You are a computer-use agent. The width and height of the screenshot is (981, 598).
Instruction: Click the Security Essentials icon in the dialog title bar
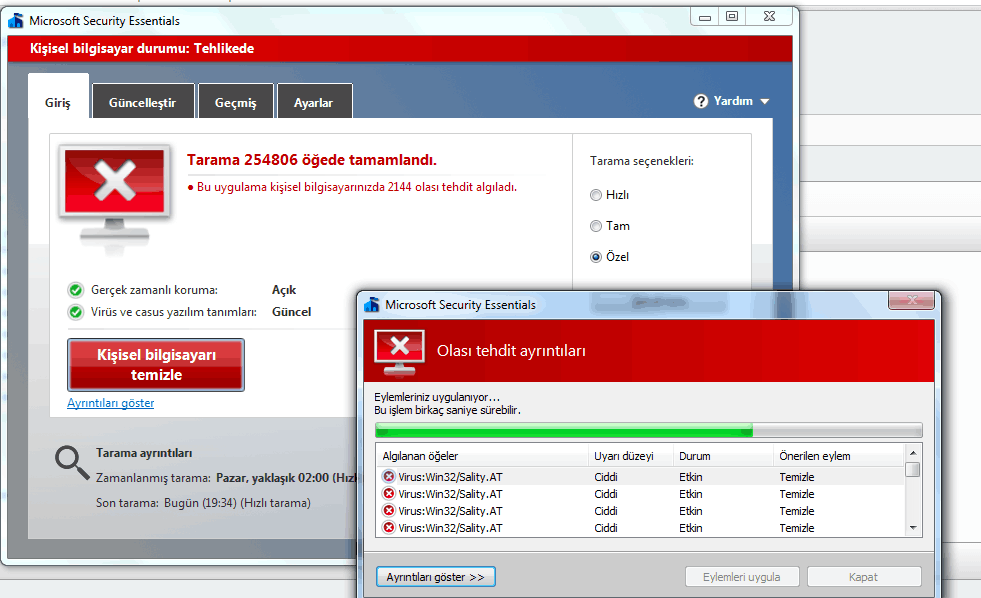tap(372, 305)
